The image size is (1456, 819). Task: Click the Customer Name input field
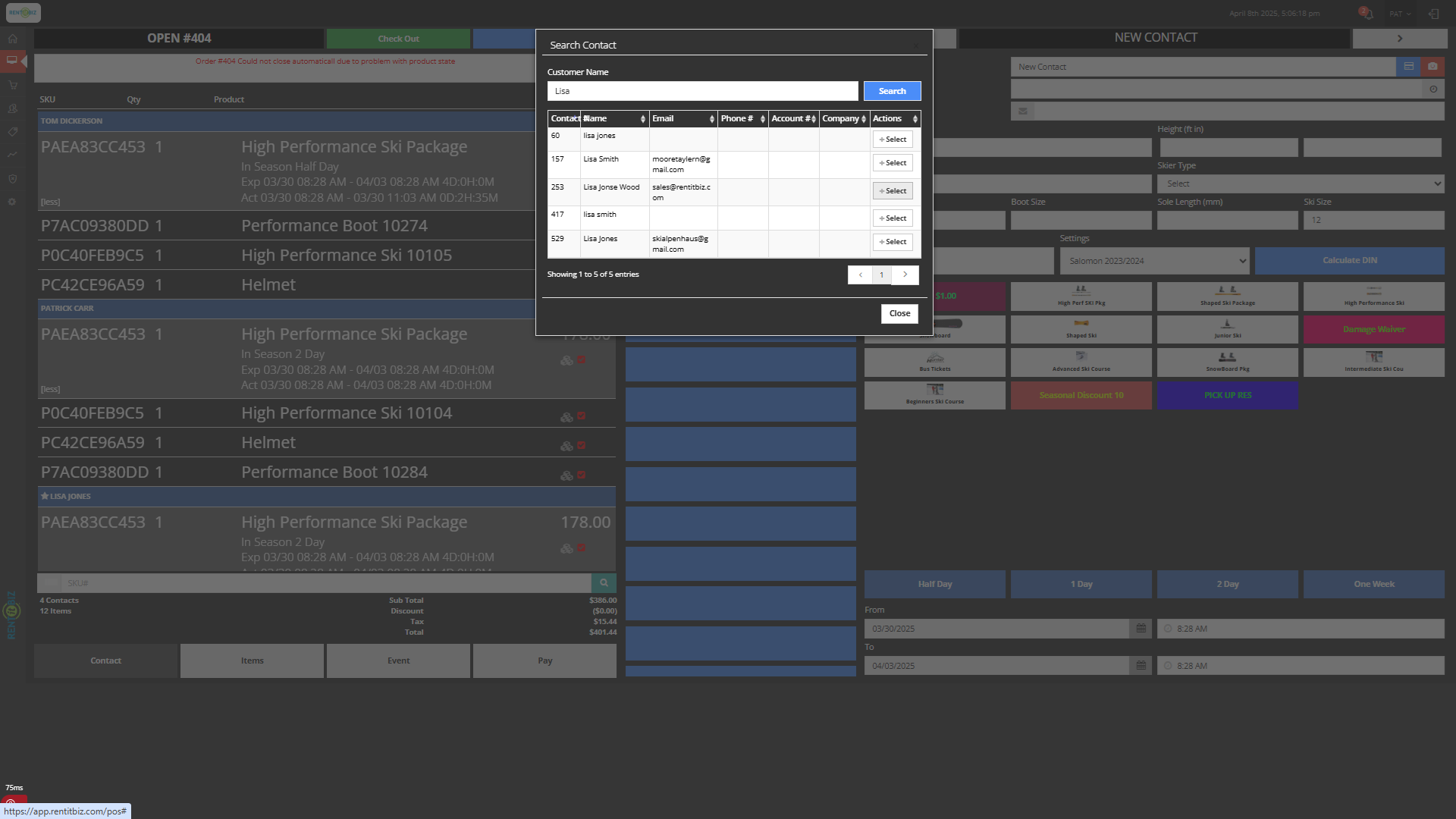point(702,91)
